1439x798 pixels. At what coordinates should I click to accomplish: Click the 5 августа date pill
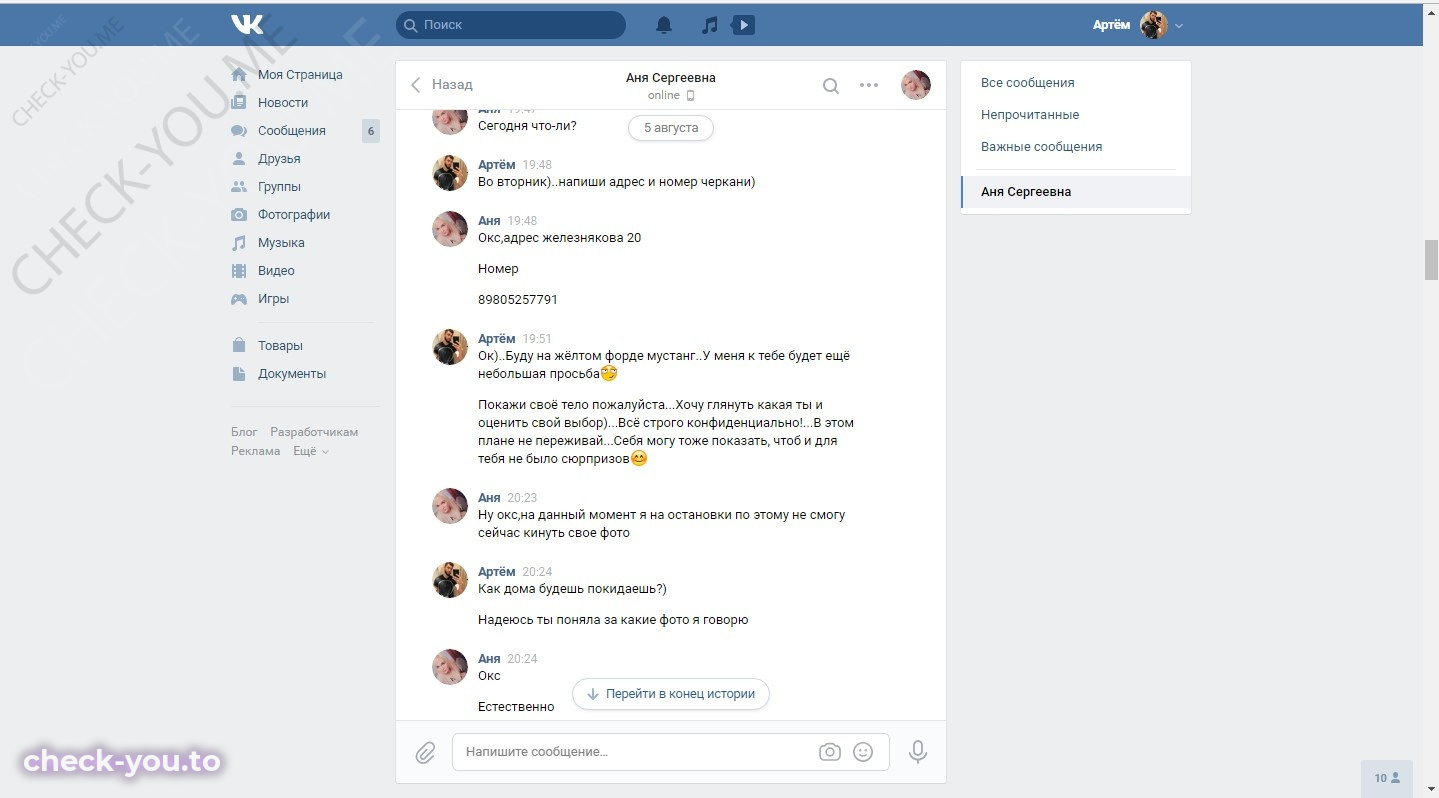(671, 128)
